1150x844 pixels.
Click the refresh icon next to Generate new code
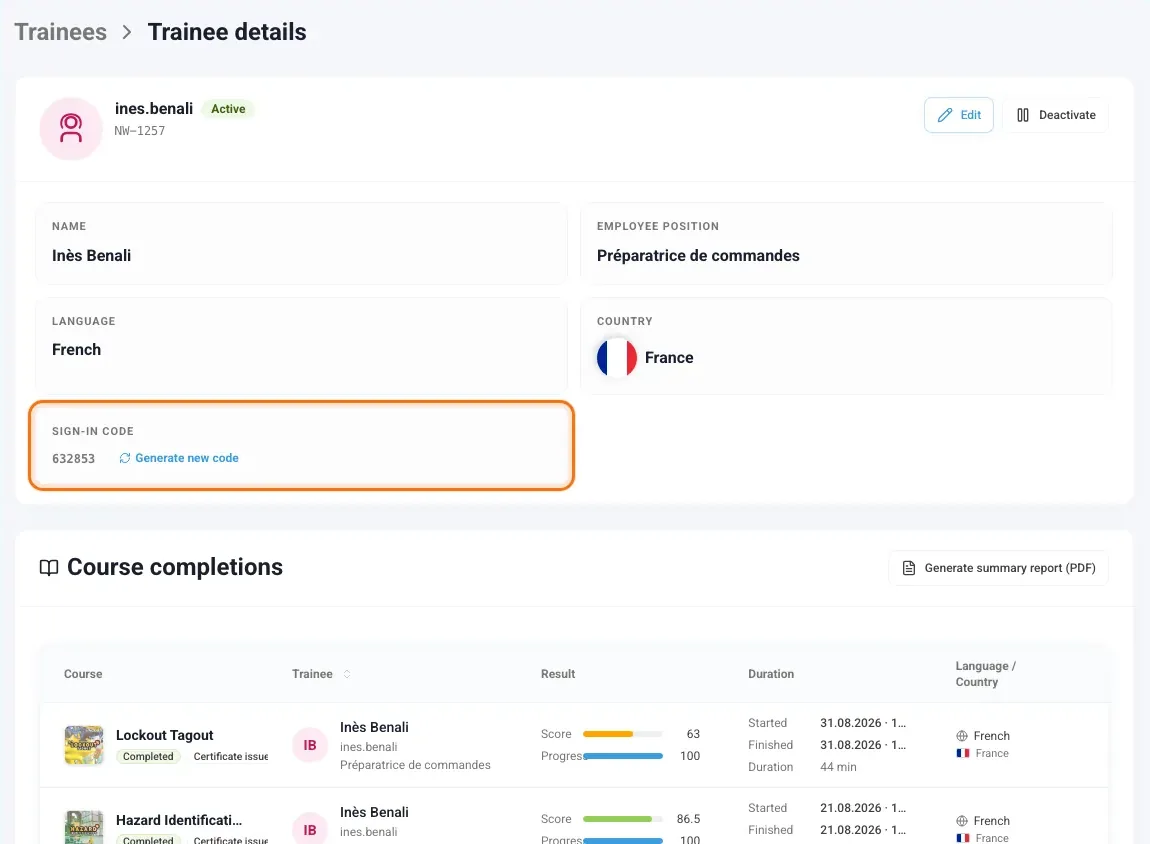tap(125, 458)
